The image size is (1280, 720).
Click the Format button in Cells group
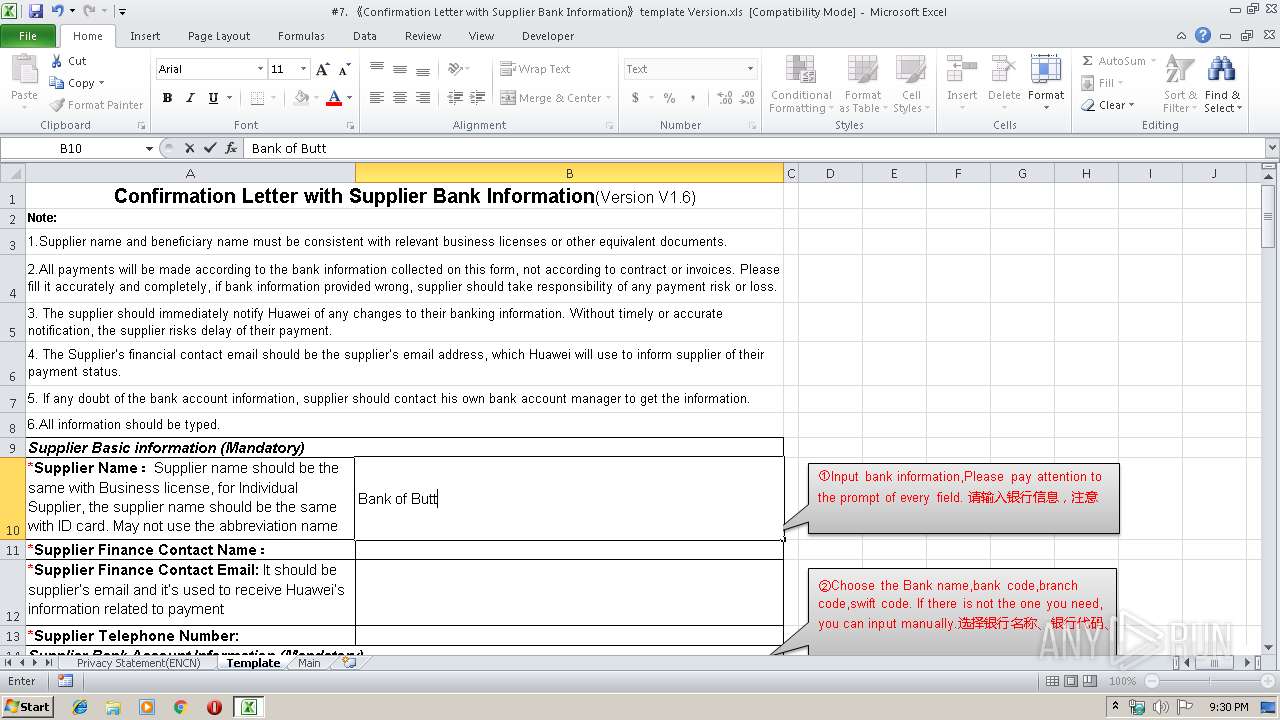(1046, 83)
